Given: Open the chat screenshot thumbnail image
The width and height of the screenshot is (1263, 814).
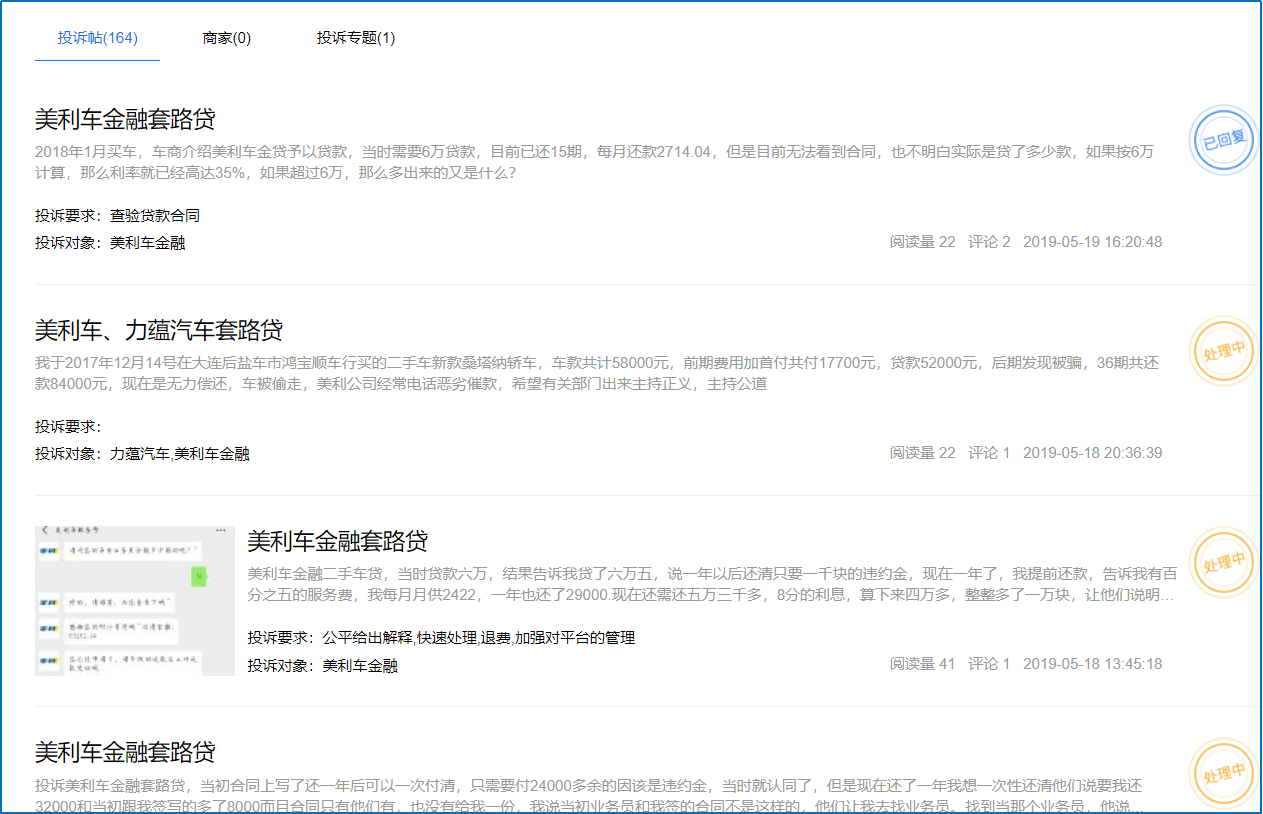Looking at the screenshot, I should pyautogui.click(x=135, y=599).
